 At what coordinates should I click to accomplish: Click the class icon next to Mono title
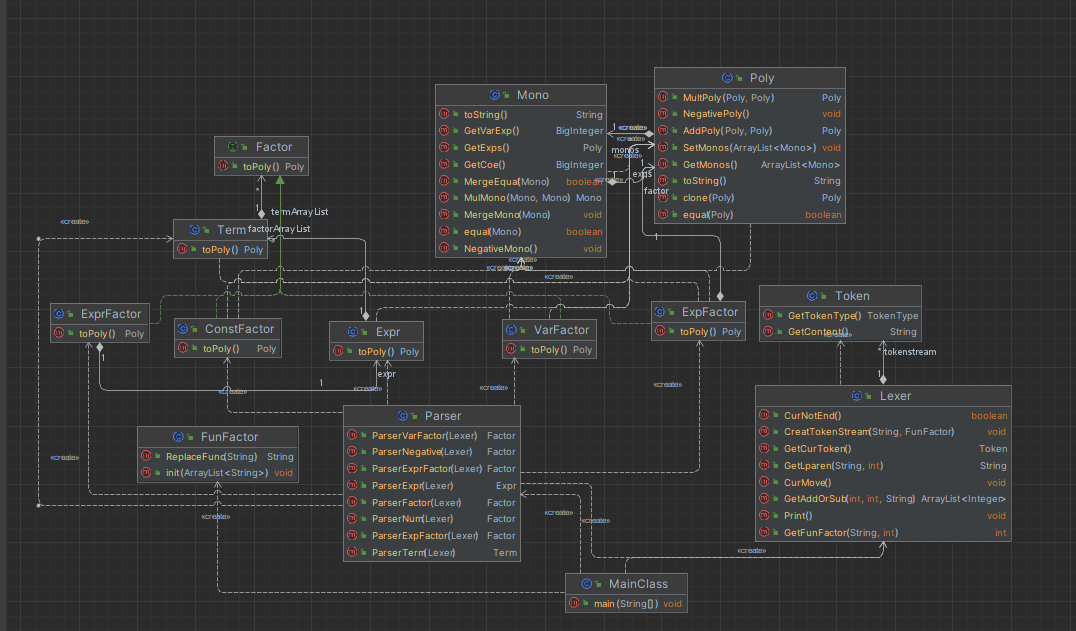pos(495,95)
